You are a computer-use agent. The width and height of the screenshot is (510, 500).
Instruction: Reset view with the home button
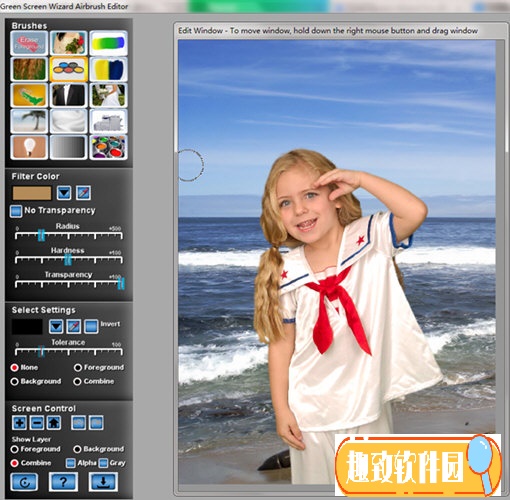tap(54, 423)
